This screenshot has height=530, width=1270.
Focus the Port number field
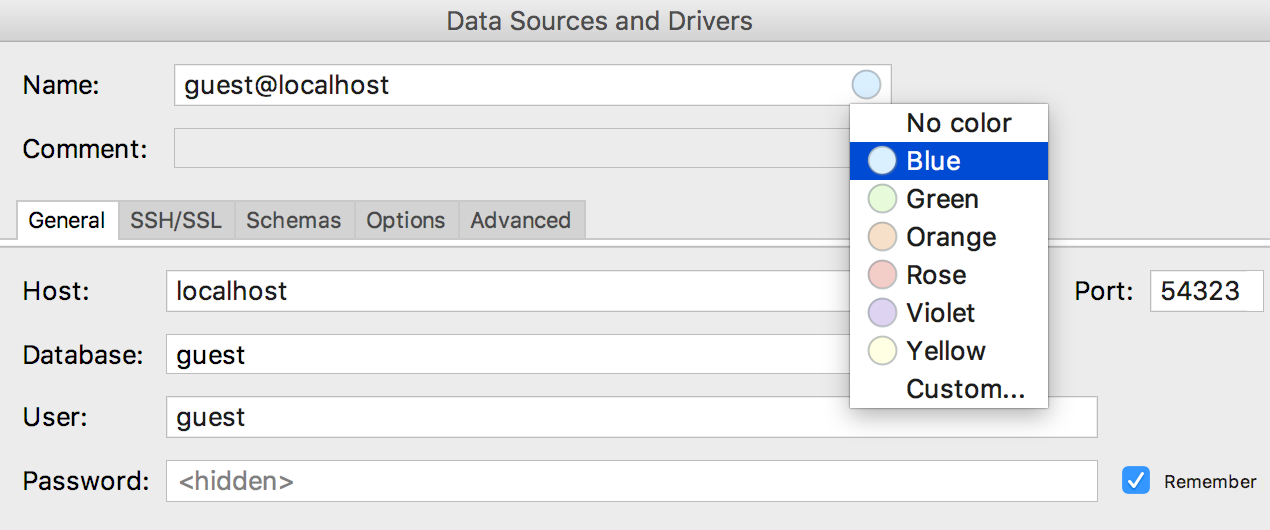[1205, 291]
